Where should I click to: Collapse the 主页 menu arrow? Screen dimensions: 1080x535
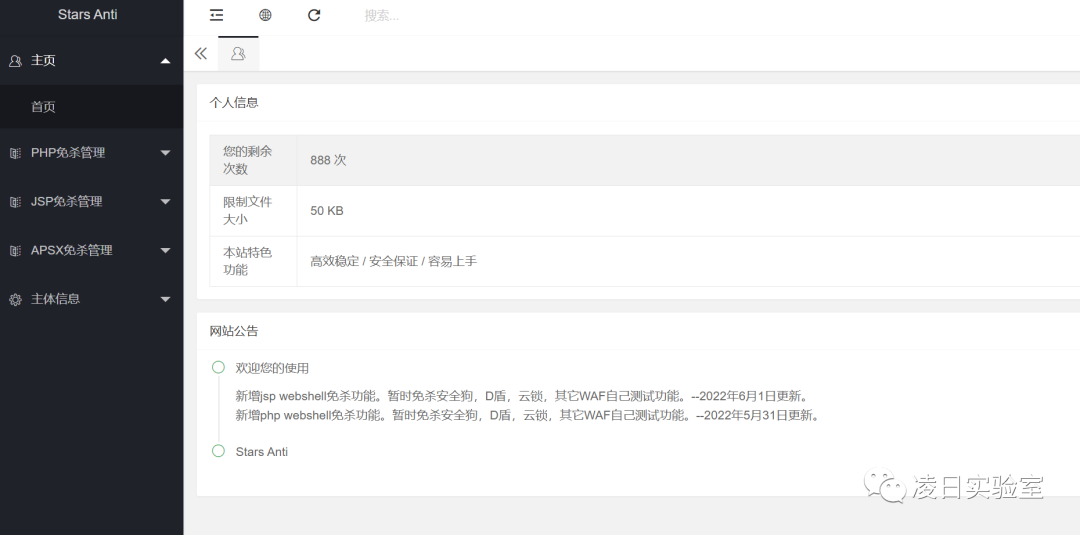[x=165, y=61]
